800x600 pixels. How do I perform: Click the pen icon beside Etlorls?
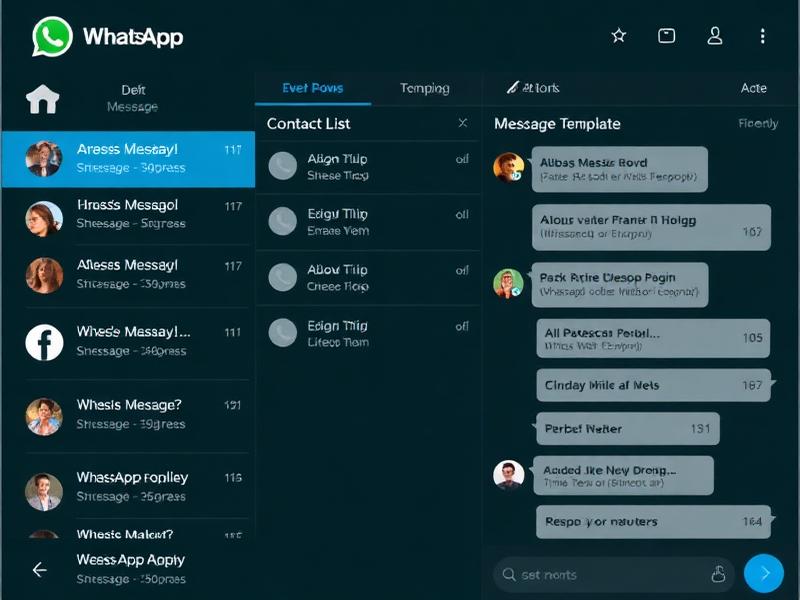click(512, 88)
